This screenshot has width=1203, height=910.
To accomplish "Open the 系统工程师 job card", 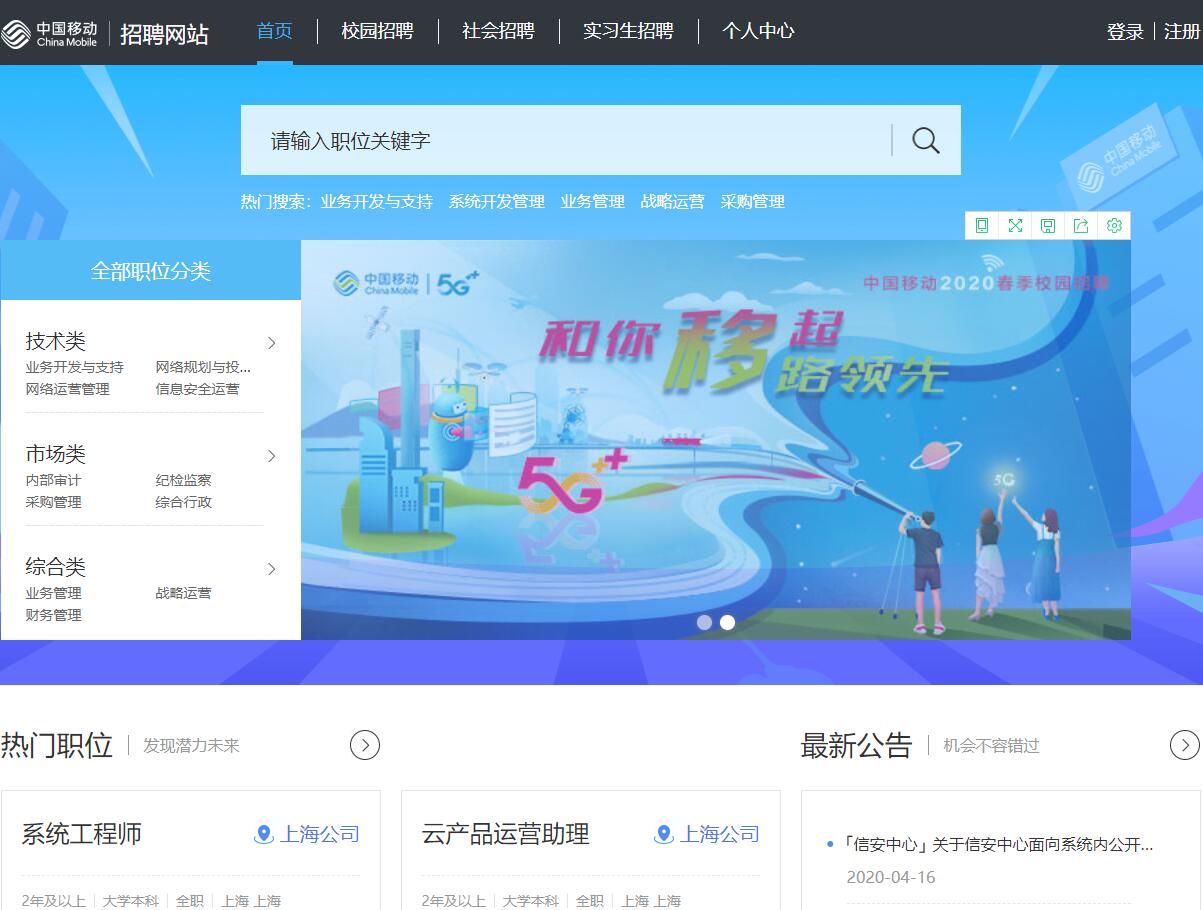I will click(x=82, y=834).
